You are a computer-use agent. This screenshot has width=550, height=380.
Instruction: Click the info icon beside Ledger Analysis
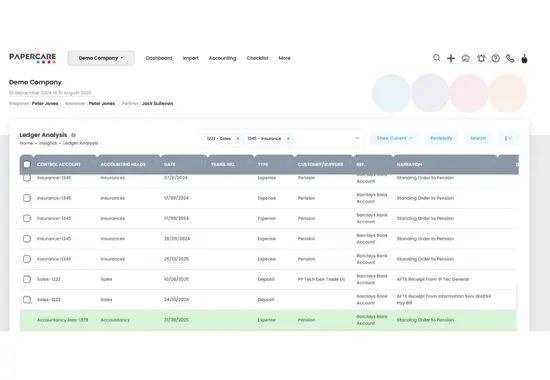click(73, 135)
